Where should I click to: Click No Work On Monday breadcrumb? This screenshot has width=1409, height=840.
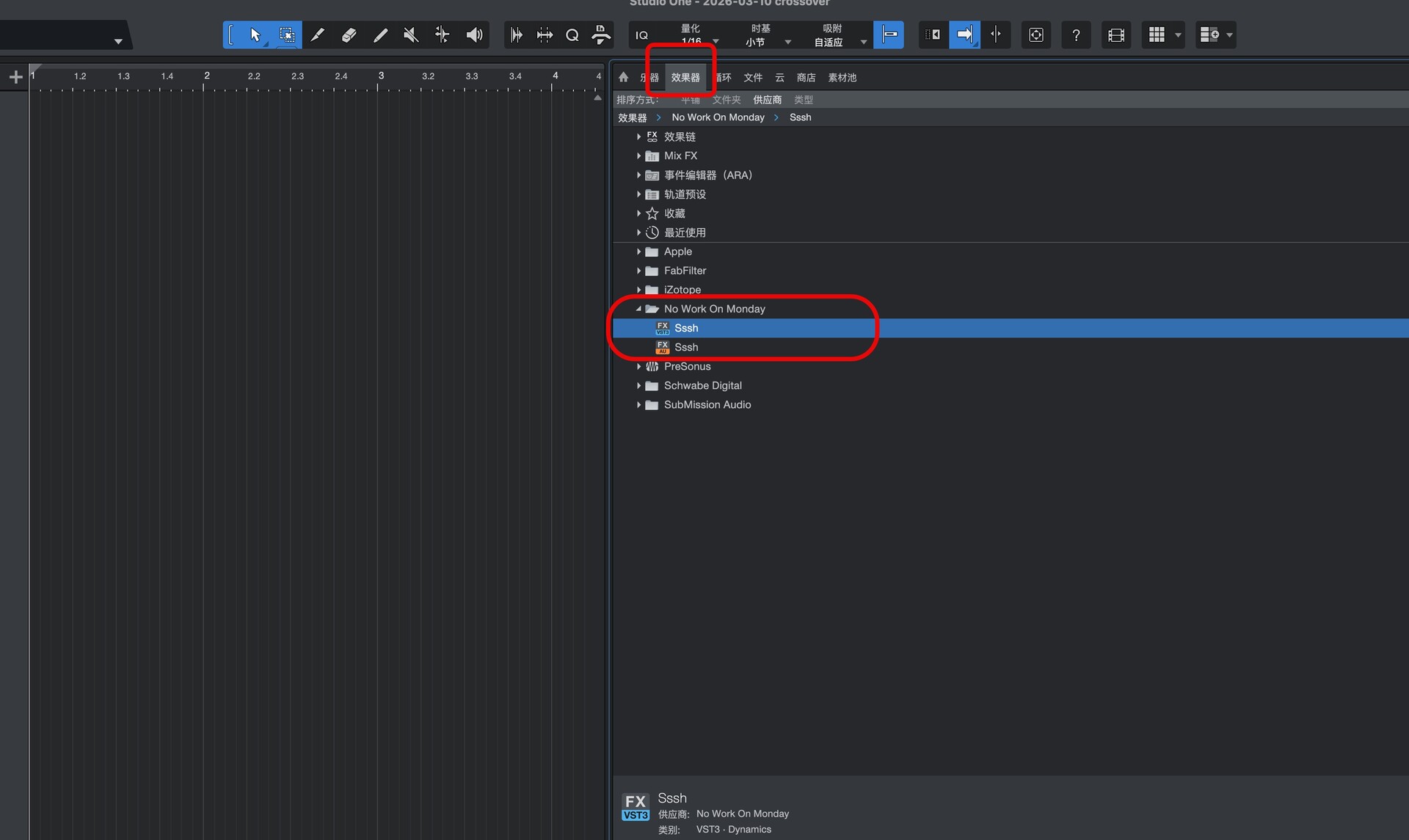point(718,117)
